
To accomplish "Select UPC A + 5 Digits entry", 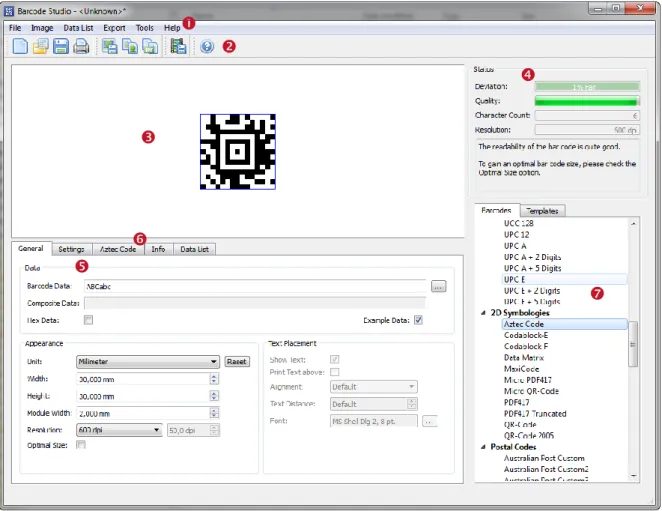I will [532, 268].
